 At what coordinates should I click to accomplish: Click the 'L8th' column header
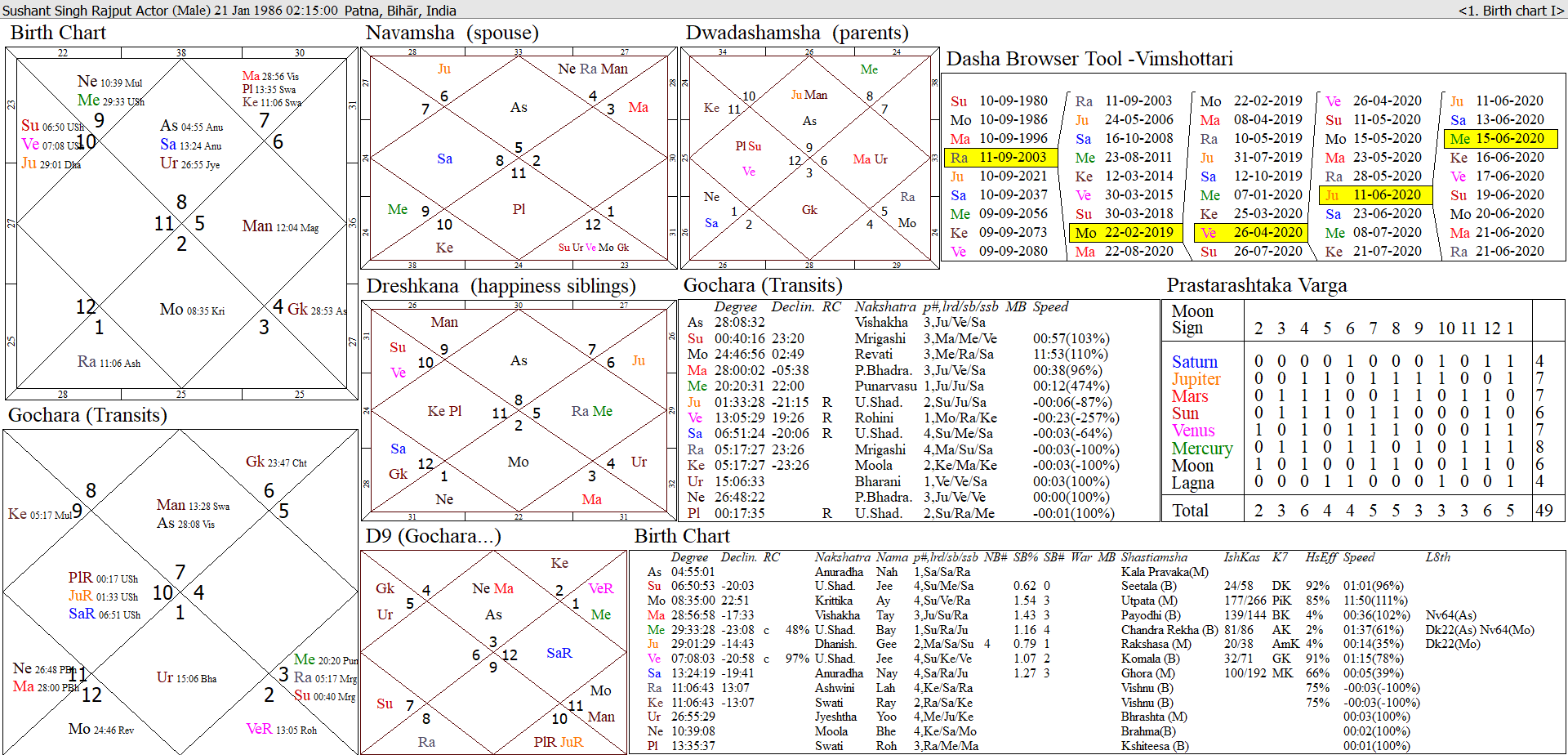click(x=1438, y=557)
